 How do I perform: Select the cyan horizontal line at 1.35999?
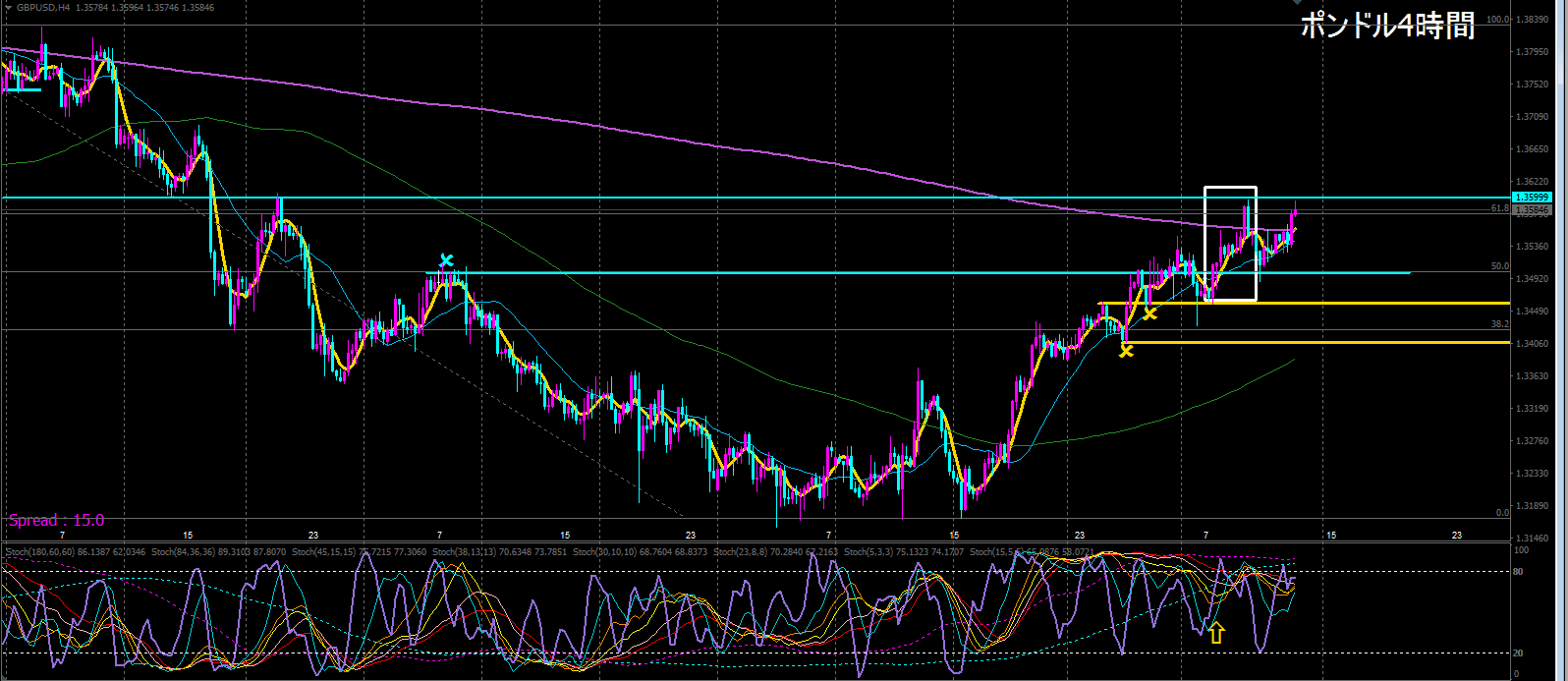click(x=755, y=199)
